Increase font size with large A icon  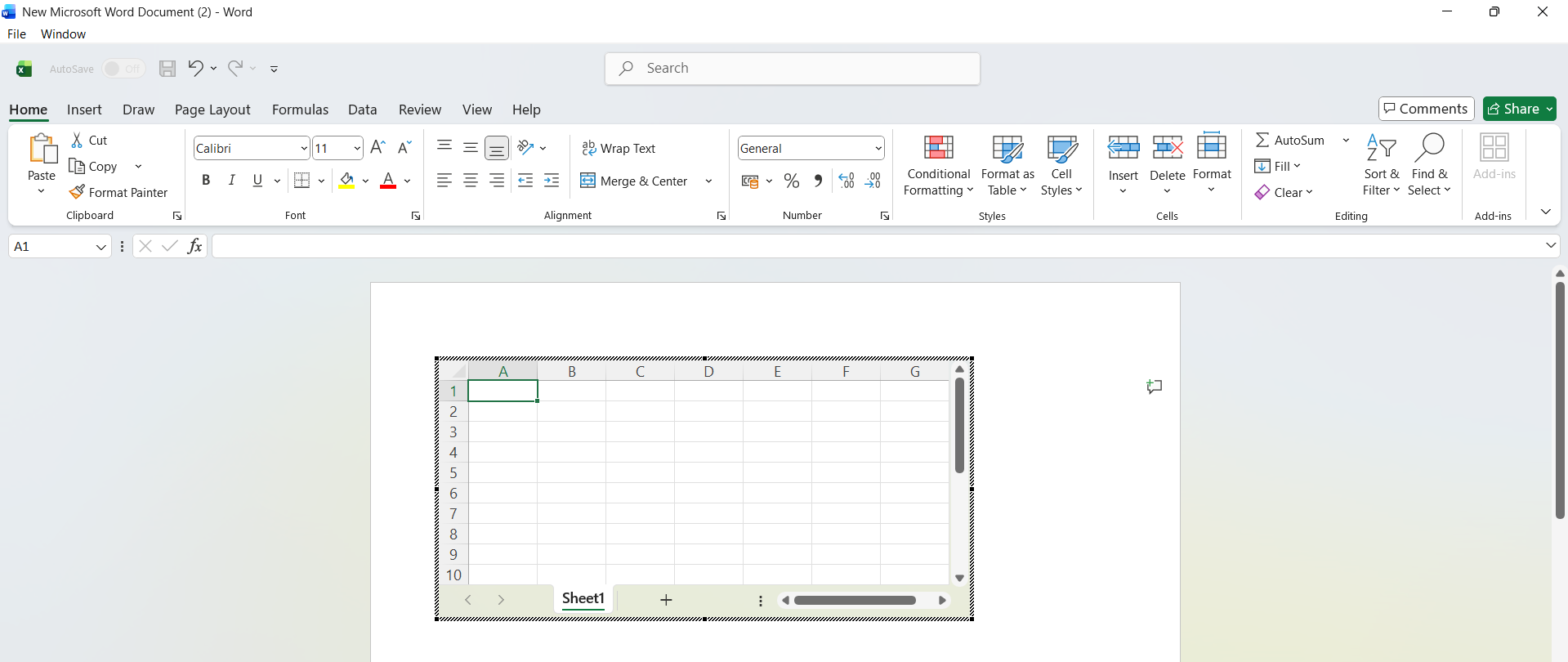point(377,147)
